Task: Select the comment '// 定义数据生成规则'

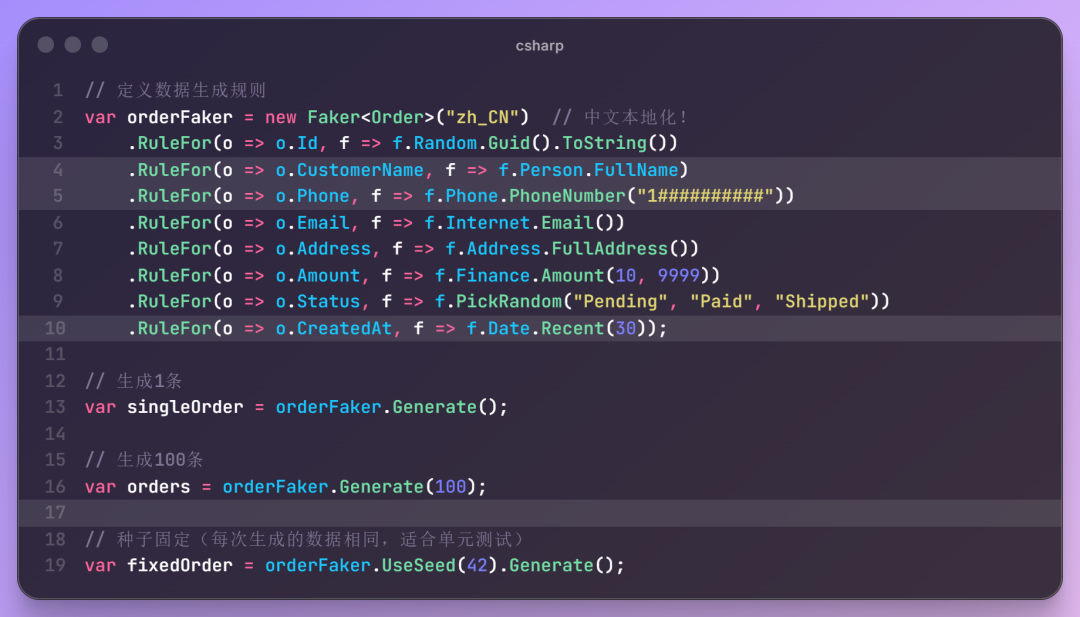Action: [x=175, y=90]
